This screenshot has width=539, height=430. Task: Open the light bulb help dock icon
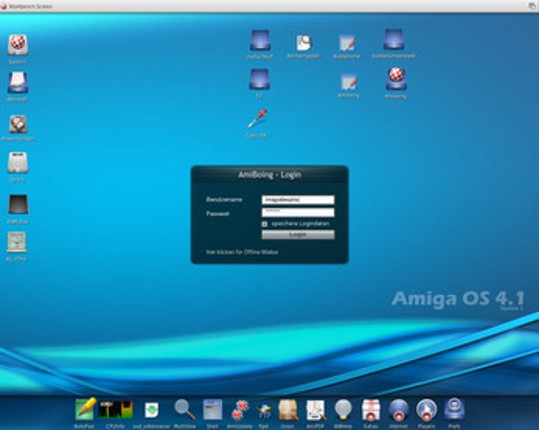pos(343,410)
